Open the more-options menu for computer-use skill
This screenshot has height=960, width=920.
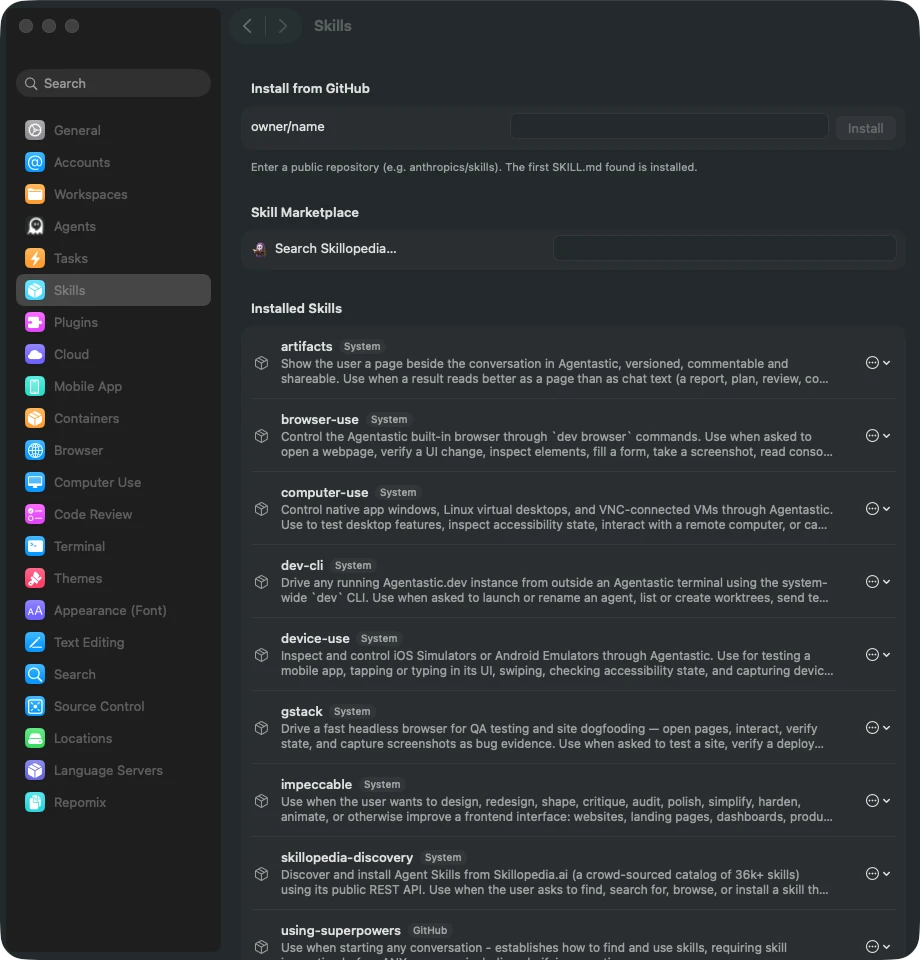(x=878, y=509)
